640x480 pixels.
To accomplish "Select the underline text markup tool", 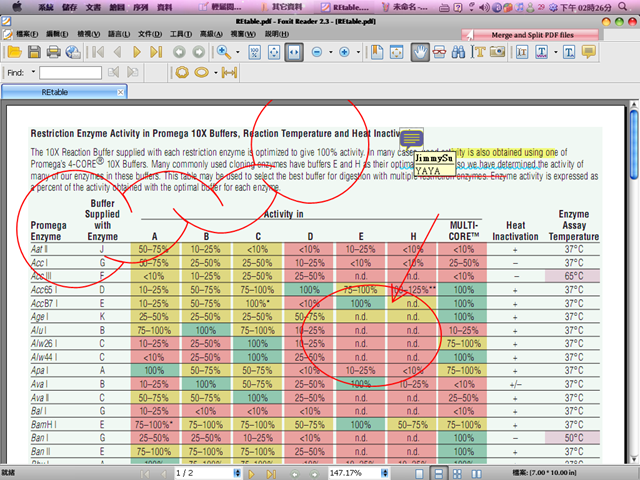I will pos(542,52).
